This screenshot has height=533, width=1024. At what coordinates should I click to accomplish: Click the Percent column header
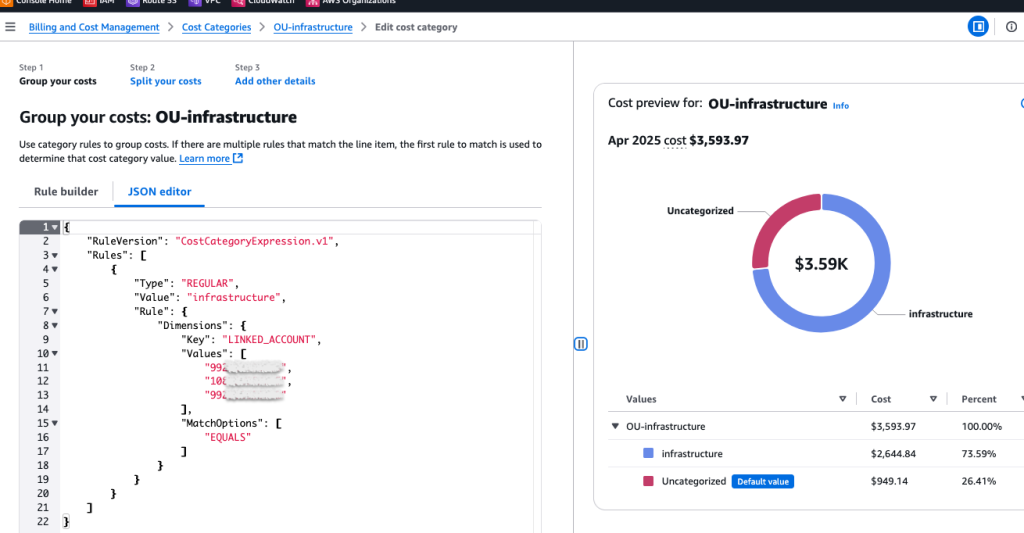tap(978, 398)
